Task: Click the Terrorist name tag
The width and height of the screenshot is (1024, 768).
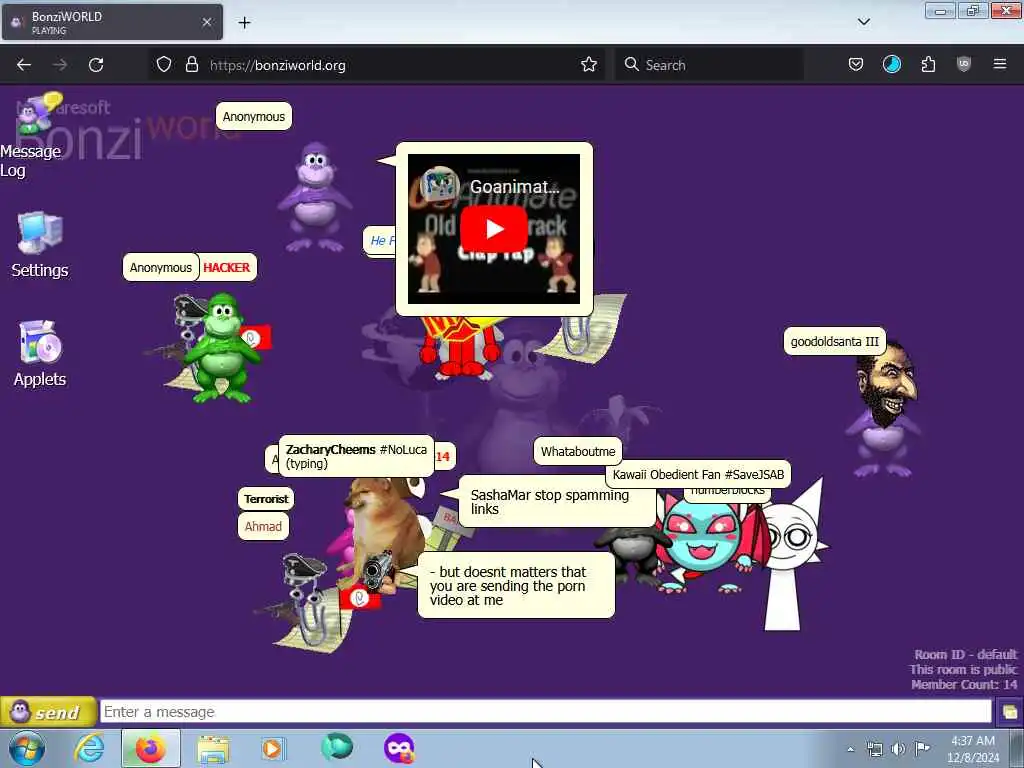Action: tap(266, 499)
